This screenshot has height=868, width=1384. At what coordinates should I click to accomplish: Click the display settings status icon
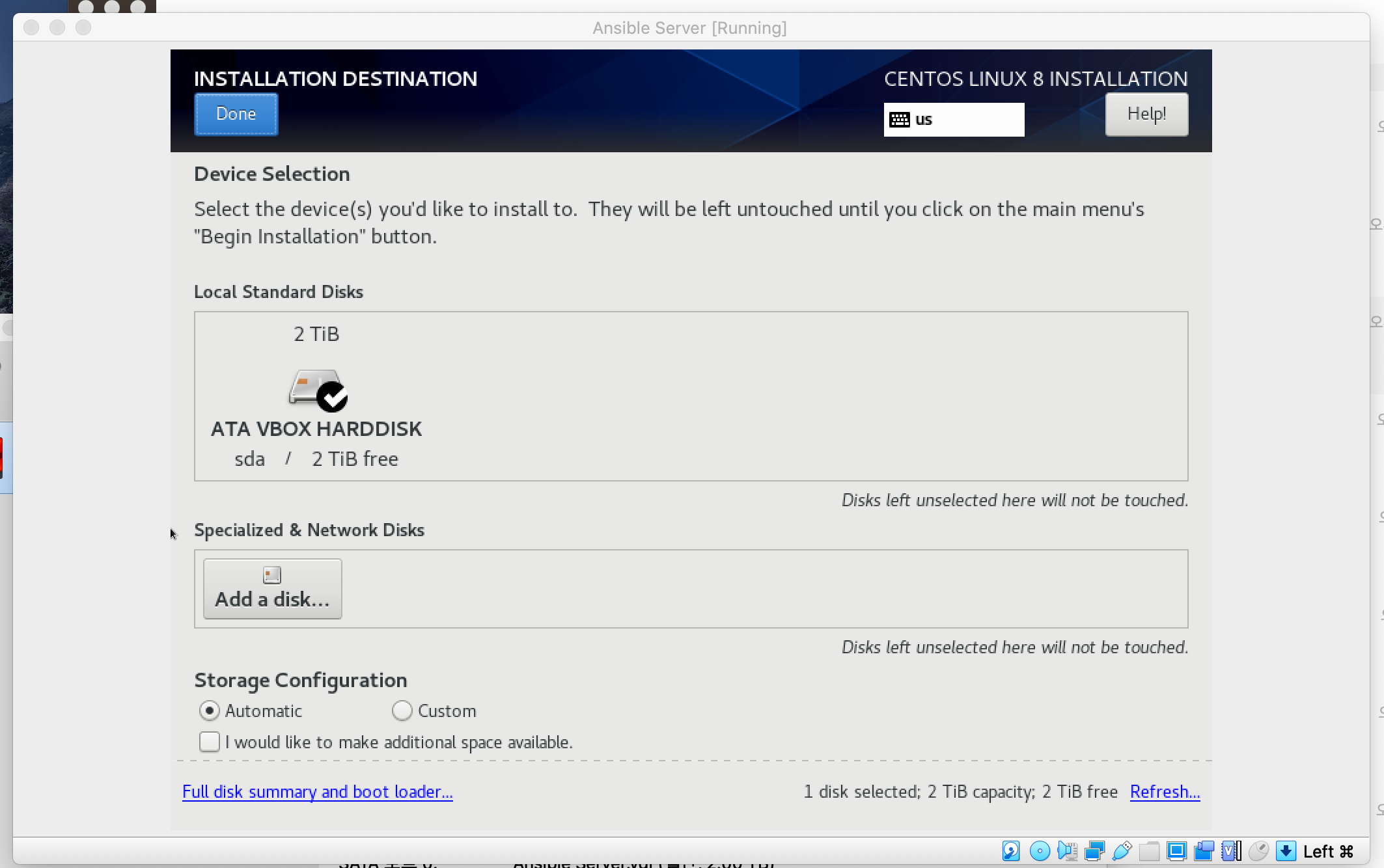[1176, 851]
